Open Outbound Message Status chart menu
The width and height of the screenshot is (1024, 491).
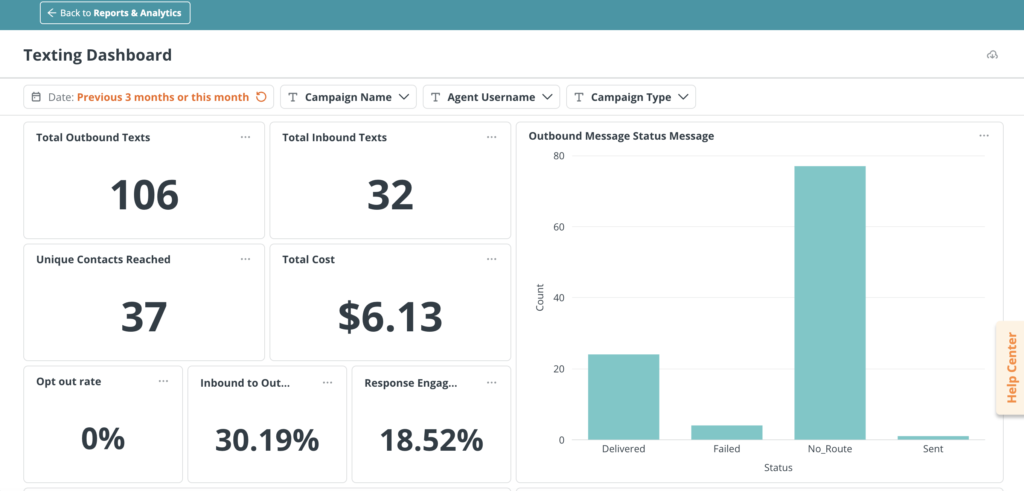coord(983,136)
